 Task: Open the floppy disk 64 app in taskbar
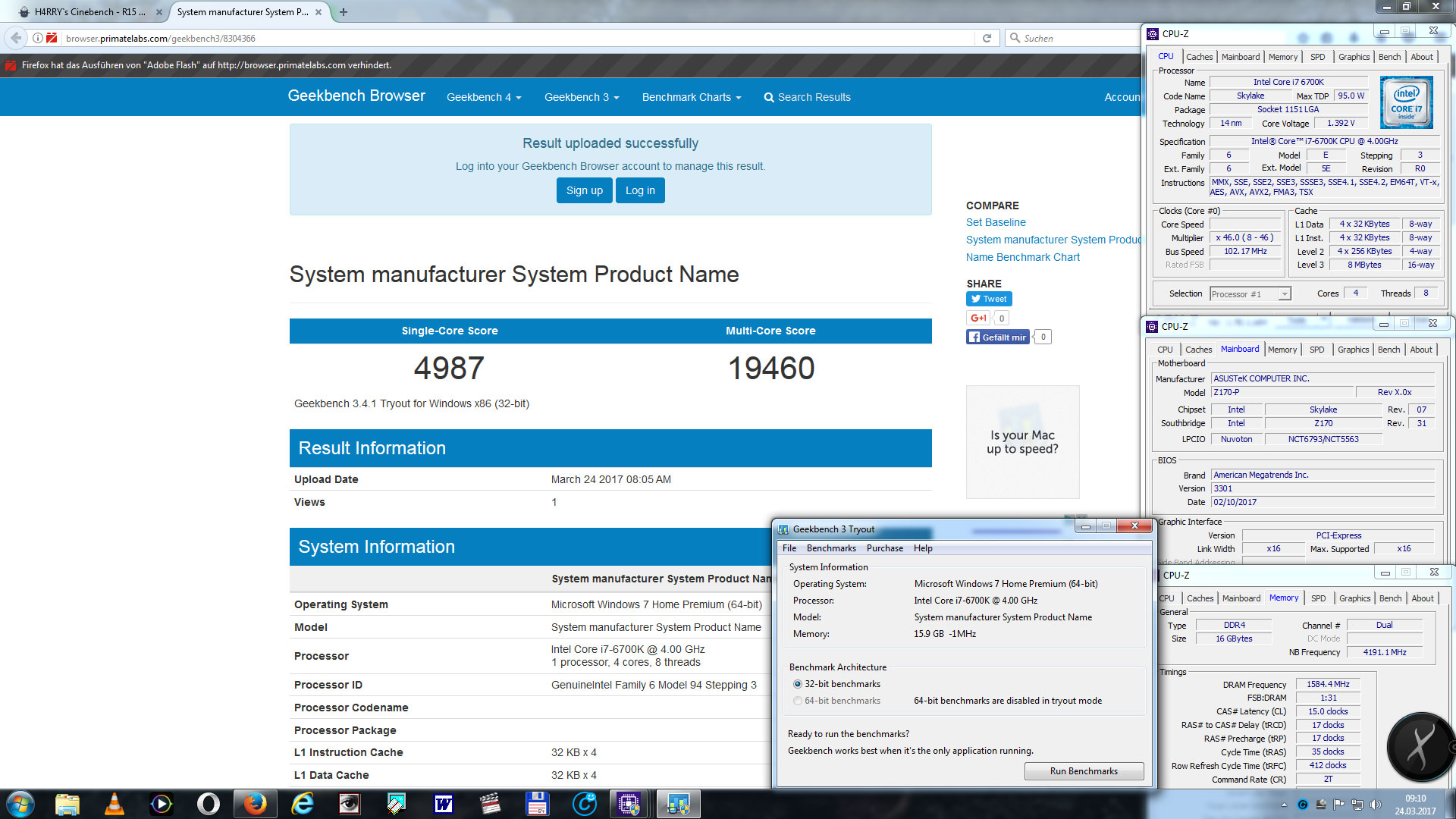tap(538, 804)
